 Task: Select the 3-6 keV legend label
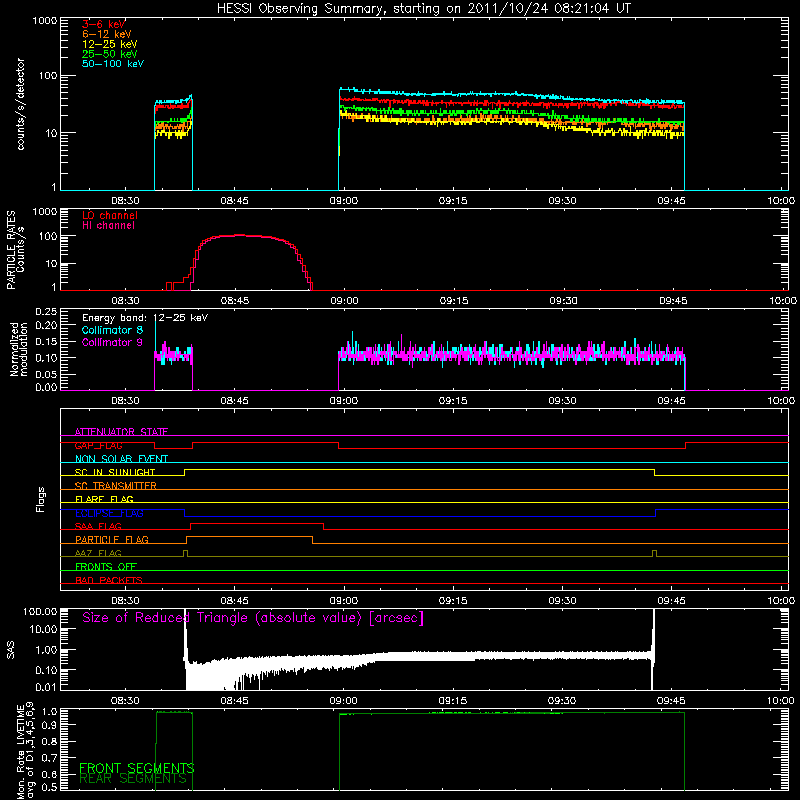pos(104,24)
